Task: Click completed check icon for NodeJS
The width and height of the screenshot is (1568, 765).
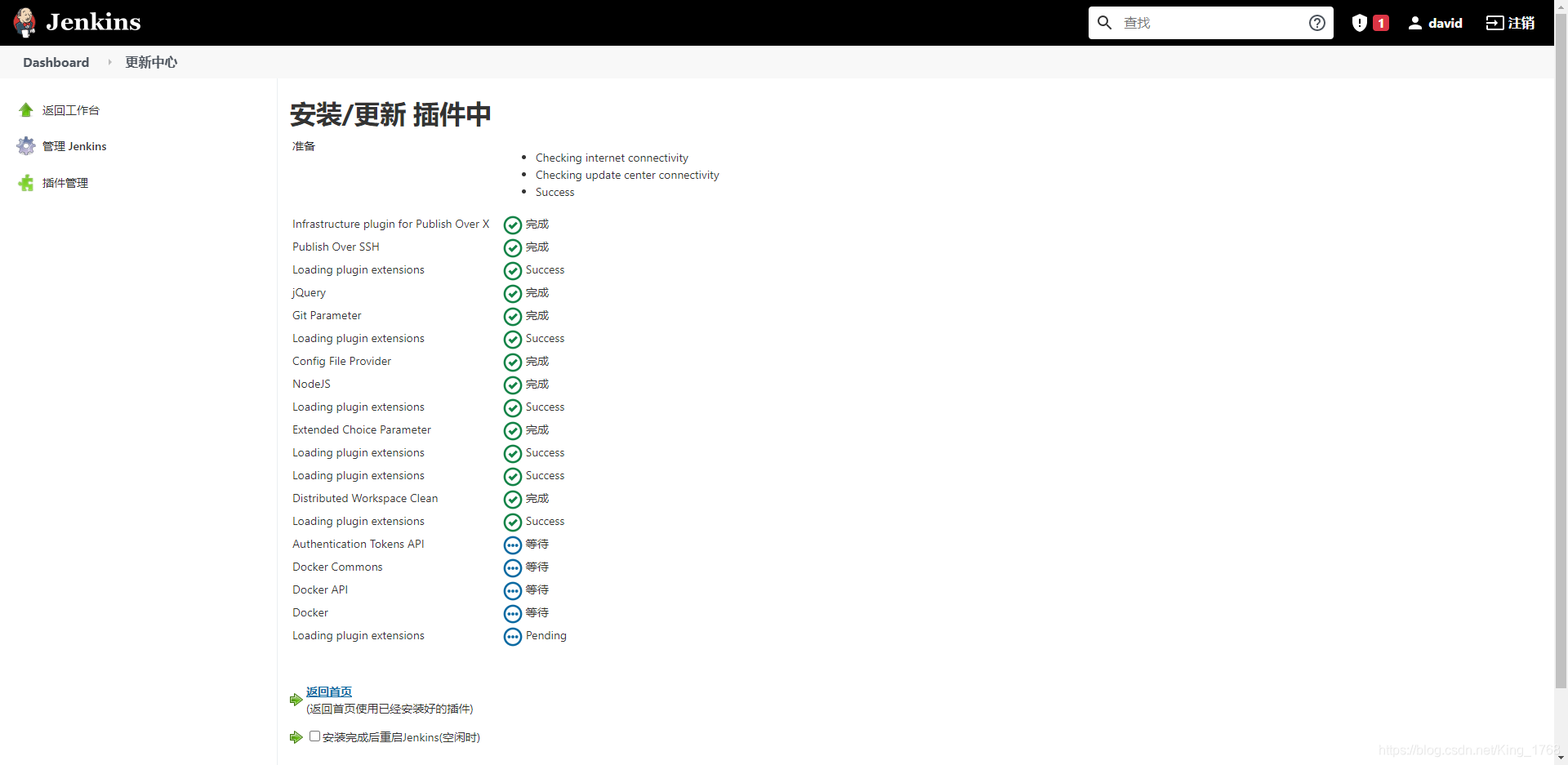Action: point(513,385)
